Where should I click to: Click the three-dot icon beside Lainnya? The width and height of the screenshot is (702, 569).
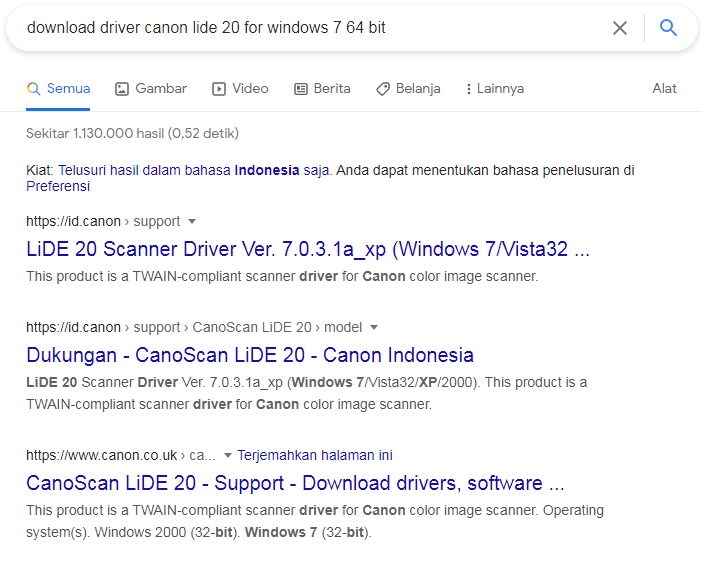click(468, 89)
